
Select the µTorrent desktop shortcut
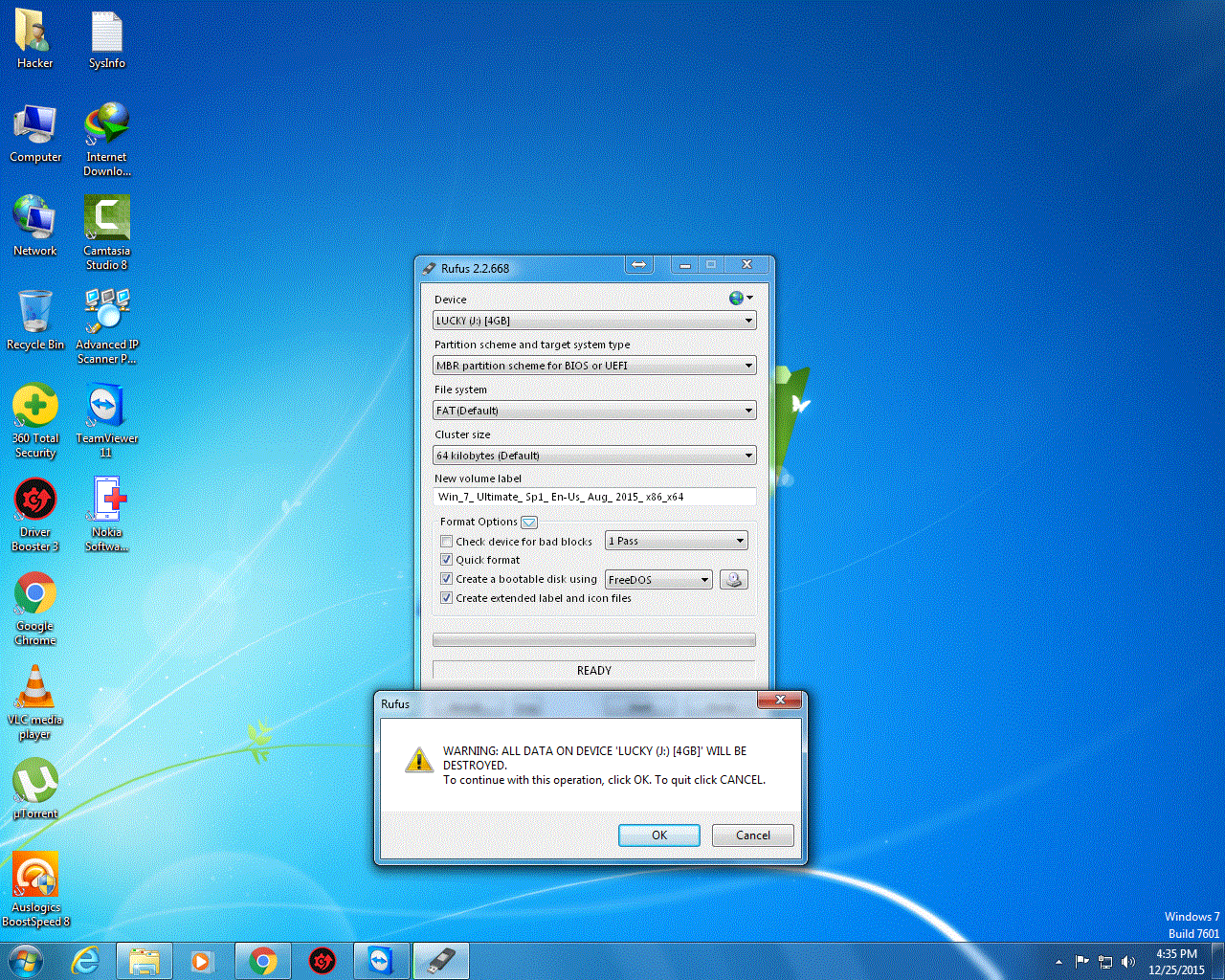[x=35, y=790]
